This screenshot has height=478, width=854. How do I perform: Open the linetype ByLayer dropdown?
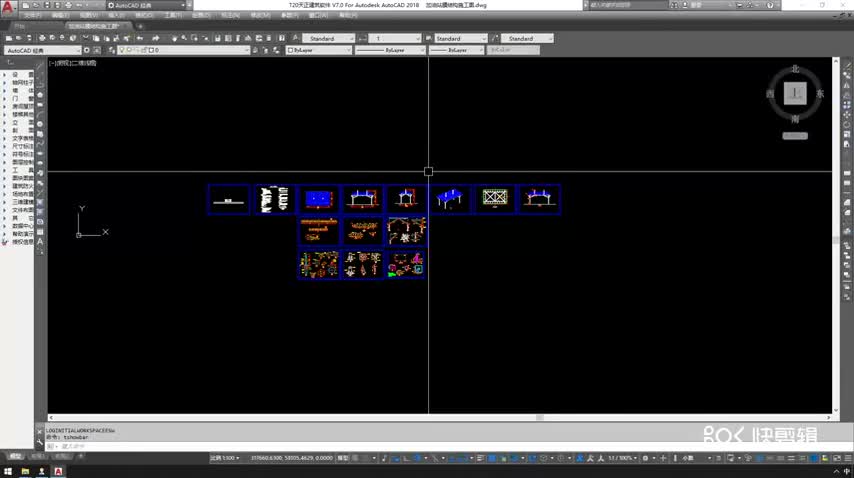390,50
